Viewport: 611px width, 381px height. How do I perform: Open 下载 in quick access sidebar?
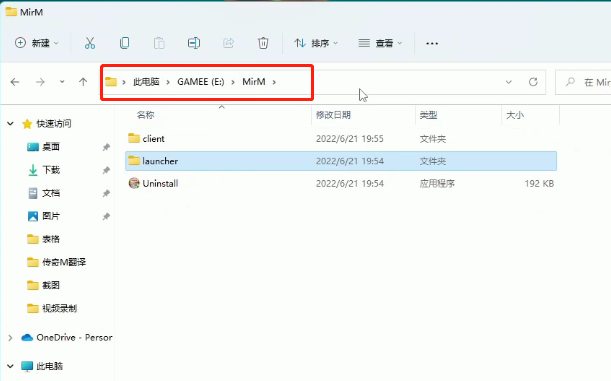coord(51,170)
